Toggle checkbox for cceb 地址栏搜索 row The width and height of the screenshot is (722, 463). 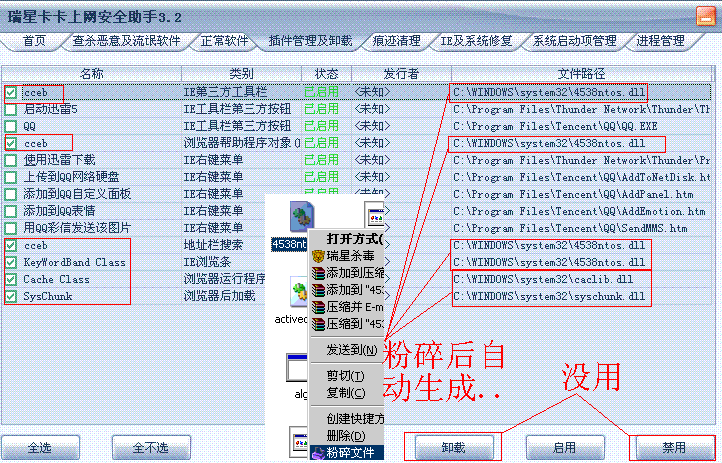[x=11, y=246]
